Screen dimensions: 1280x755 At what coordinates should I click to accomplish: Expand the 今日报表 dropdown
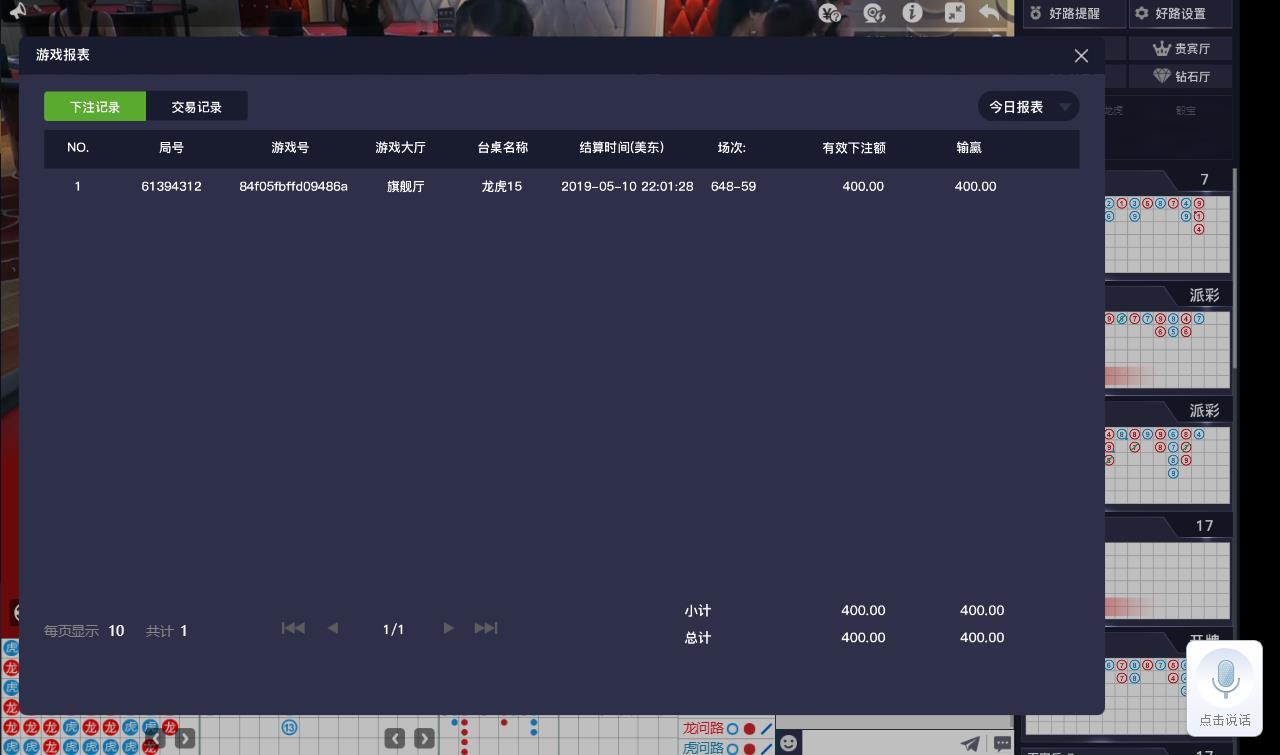click(x=1028, y=107)
